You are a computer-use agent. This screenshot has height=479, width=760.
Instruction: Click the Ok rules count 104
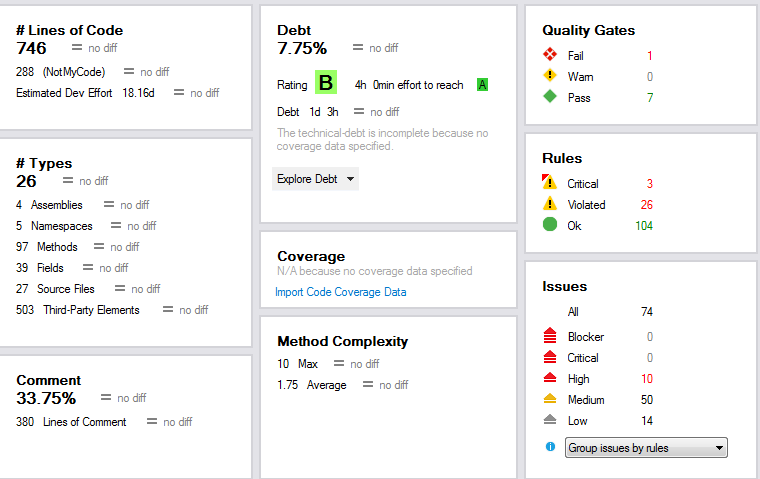tap(644, 225)
